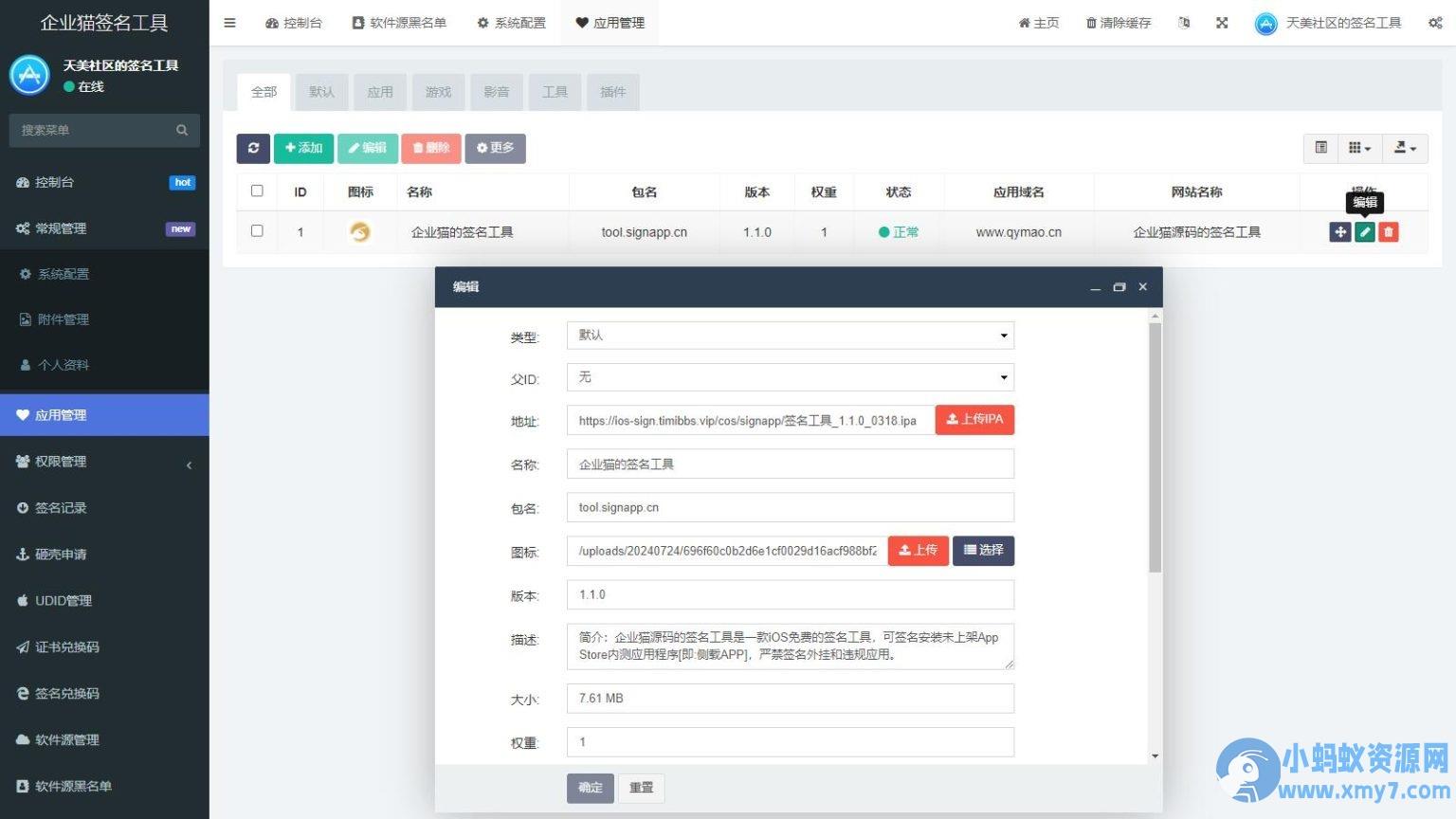Open 签名兑换码 in the sidebar

pos(104,694)
